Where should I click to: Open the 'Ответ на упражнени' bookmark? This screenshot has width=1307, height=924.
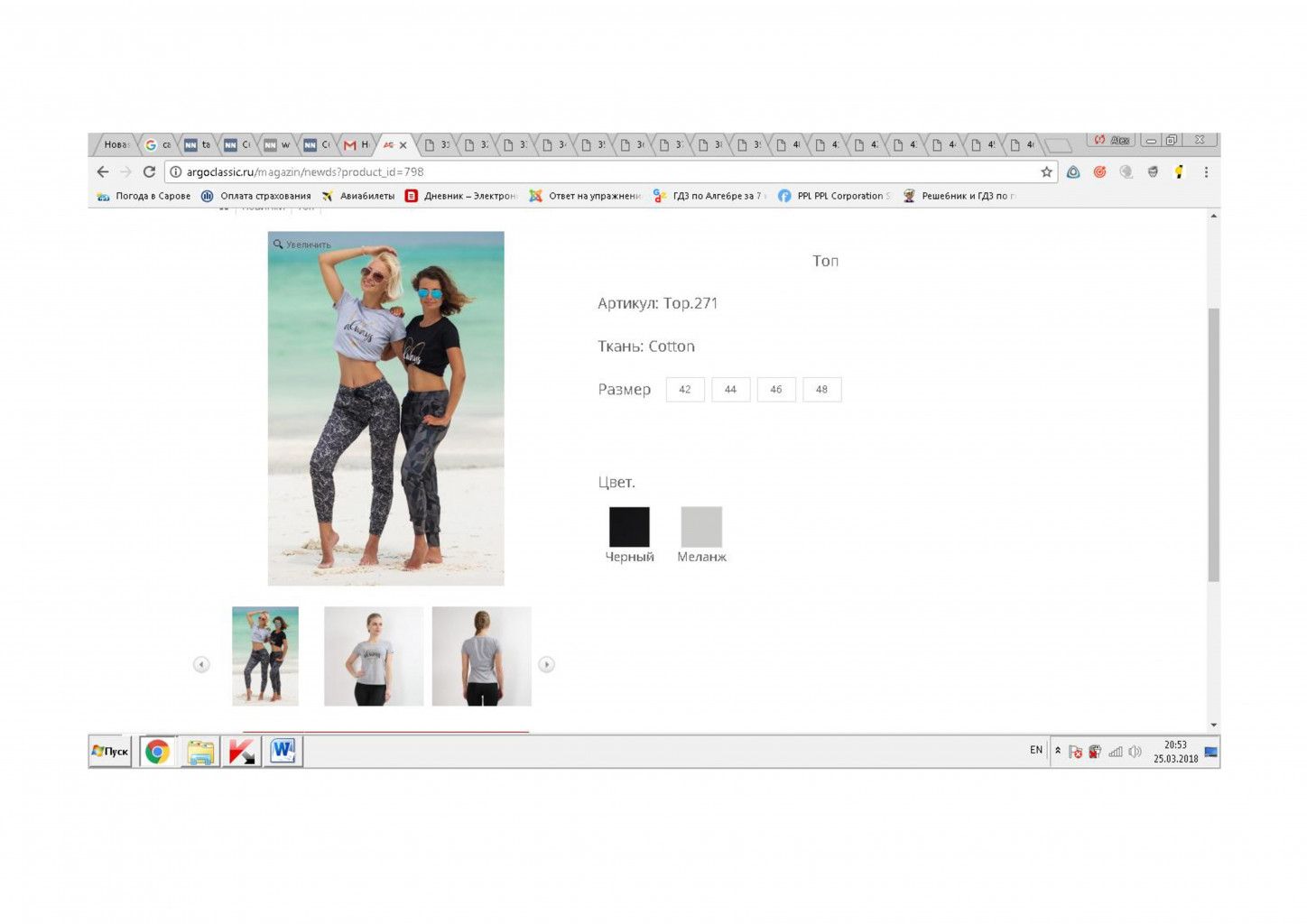click(x=584, y=196)
